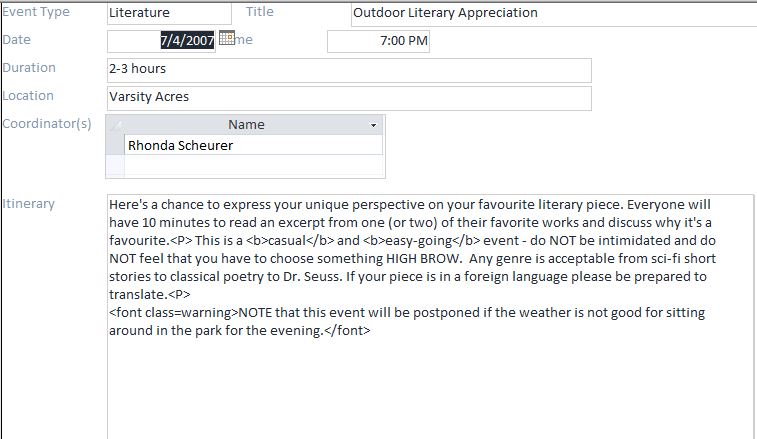This screenshot has width=757, height=439.
Task: Click the Duration label
Action: (29, 68)
